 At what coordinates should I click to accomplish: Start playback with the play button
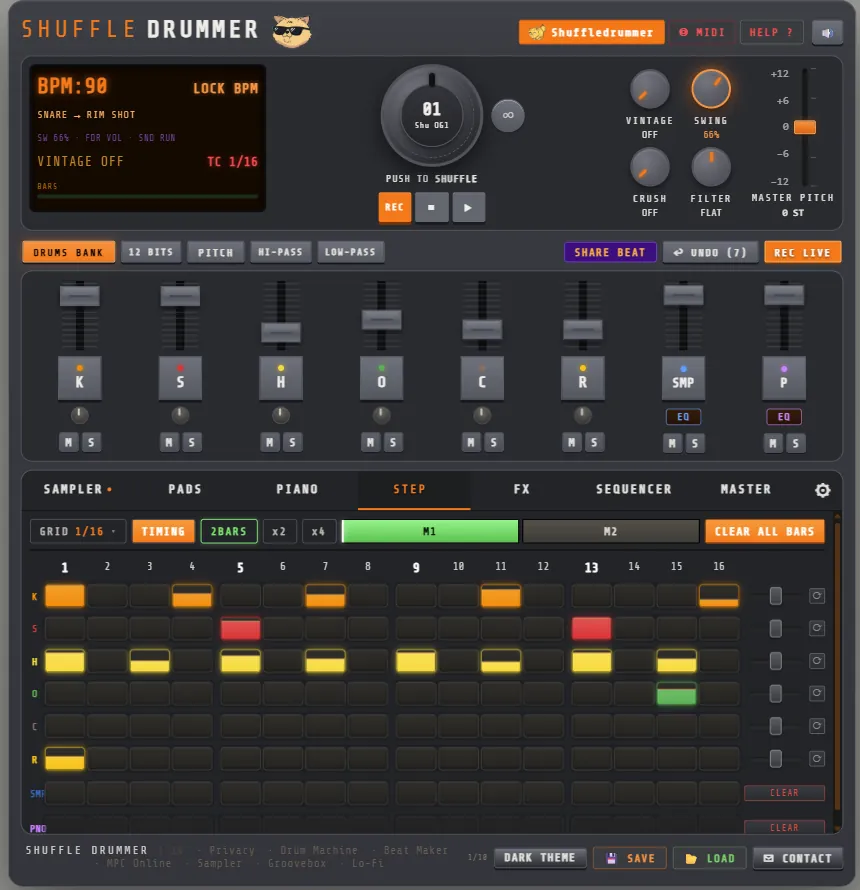468,207
